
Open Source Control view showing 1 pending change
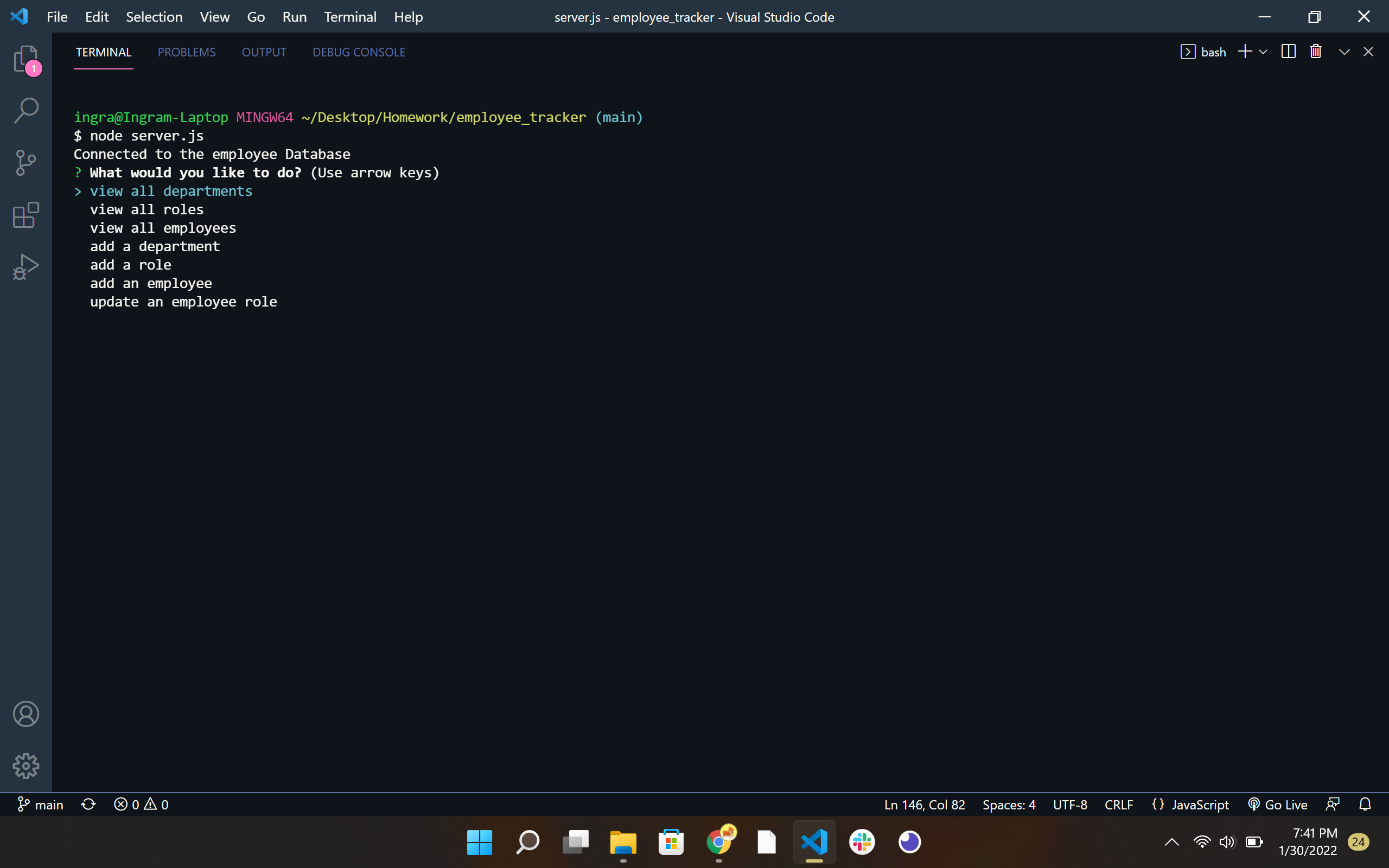(x=26, y=162)
